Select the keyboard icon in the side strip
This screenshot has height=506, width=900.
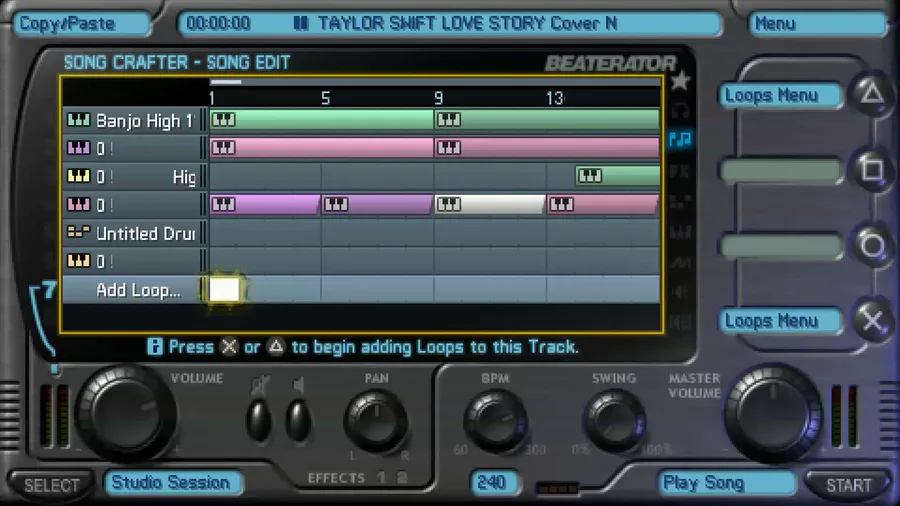(x=680, y=232)
